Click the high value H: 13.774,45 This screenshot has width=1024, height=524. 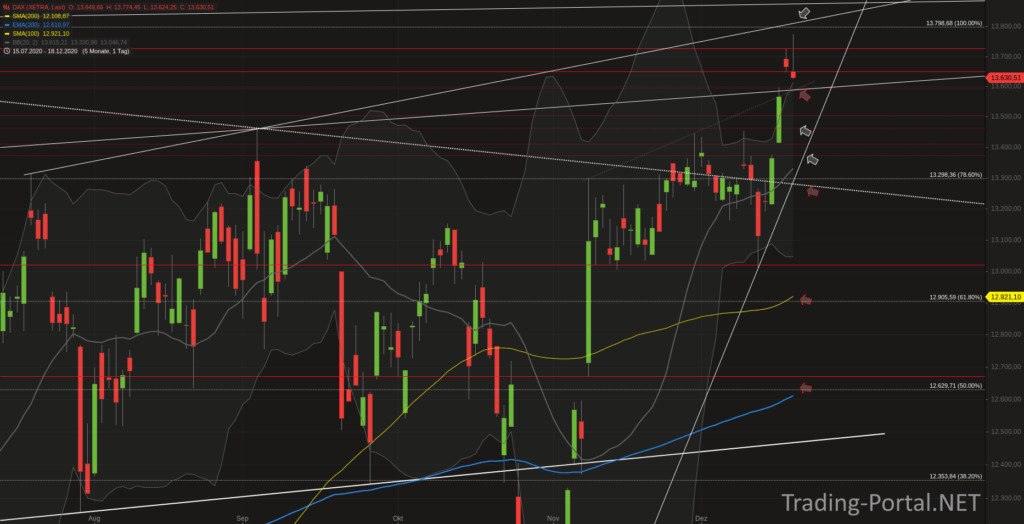tap(123, 7)
